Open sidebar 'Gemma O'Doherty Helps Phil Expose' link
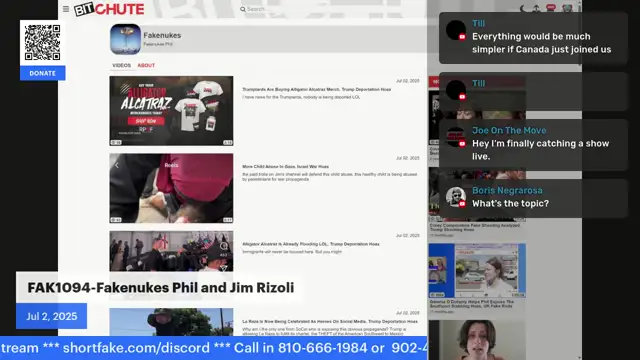This screenshot has height=360, width=640. pyautogui.click(x=471, y=304)
